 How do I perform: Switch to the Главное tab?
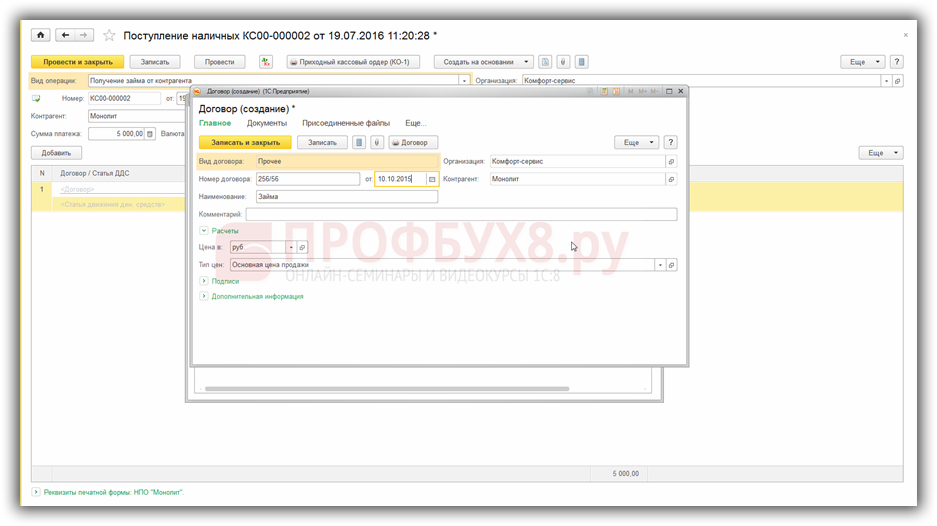[x=215, y=123]
